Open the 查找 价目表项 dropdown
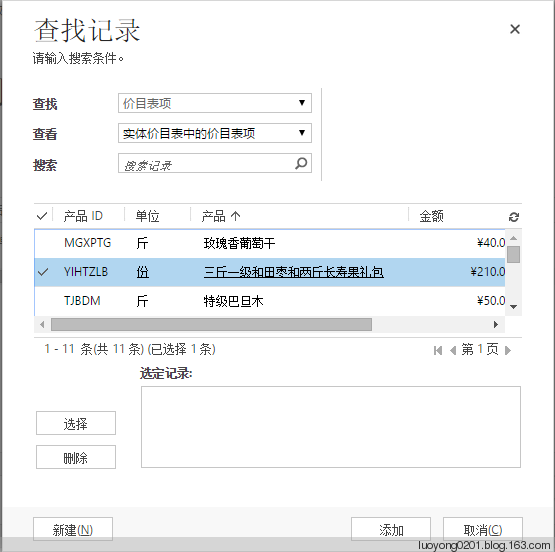This screenshot has width=555, height=552. coord(215,103)
